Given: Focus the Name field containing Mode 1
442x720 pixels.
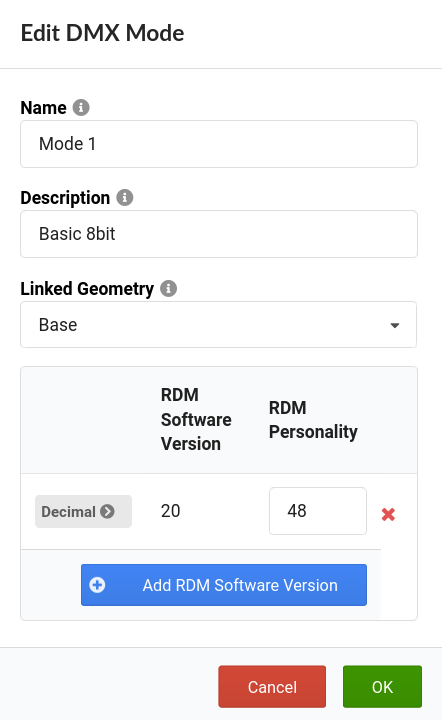Looking at the screenshot, I should (x=219, y=144).
